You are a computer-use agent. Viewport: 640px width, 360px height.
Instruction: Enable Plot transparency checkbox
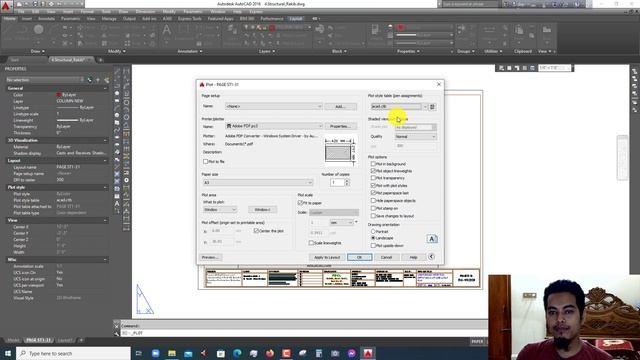click(x=373, y=178)
